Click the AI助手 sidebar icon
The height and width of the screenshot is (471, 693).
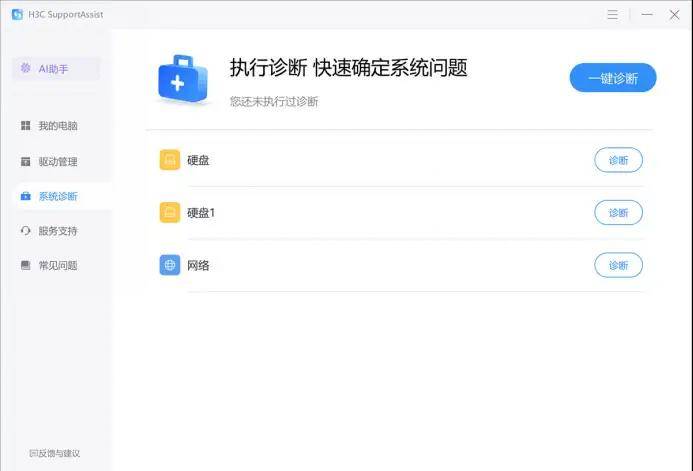point(26,68)
